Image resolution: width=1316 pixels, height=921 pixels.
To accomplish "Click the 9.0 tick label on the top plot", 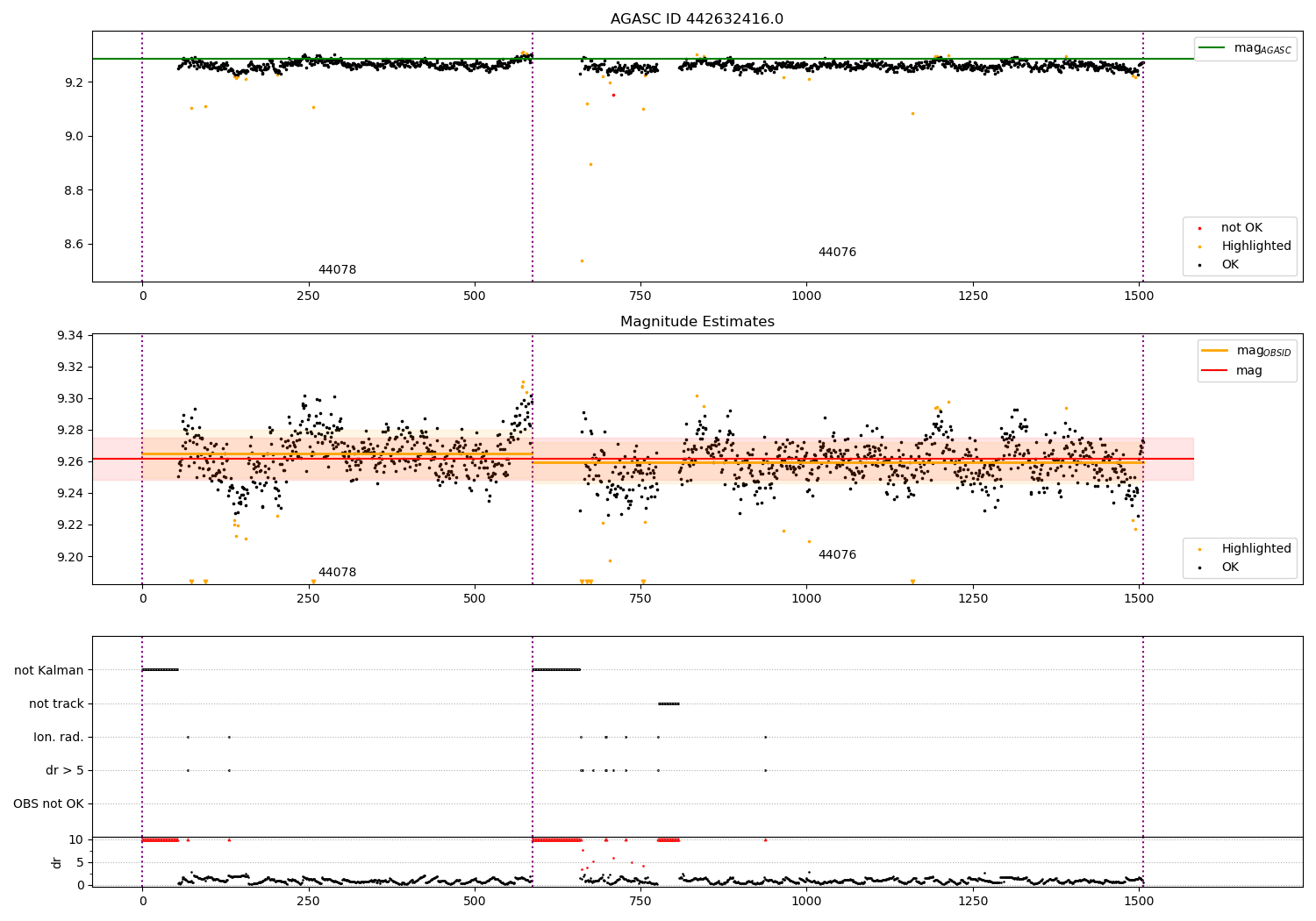I will click(x=73, y=137).
